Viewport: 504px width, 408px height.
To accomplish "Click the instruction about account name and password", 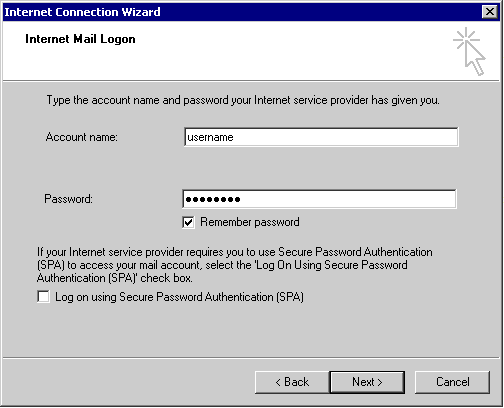I will [243, 100].
